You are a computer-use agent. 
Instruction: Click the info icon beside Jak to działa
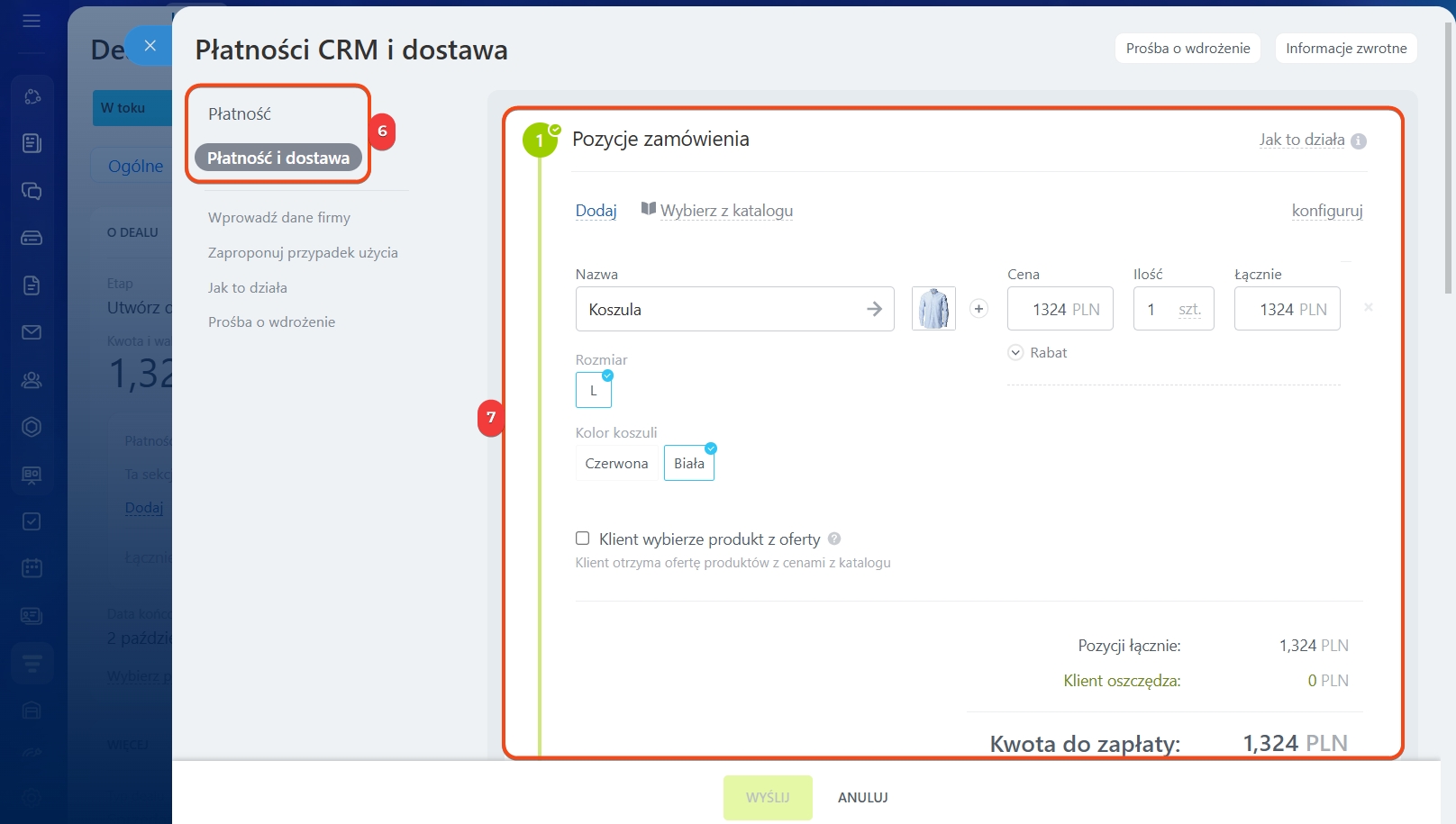click(1359, 140)
